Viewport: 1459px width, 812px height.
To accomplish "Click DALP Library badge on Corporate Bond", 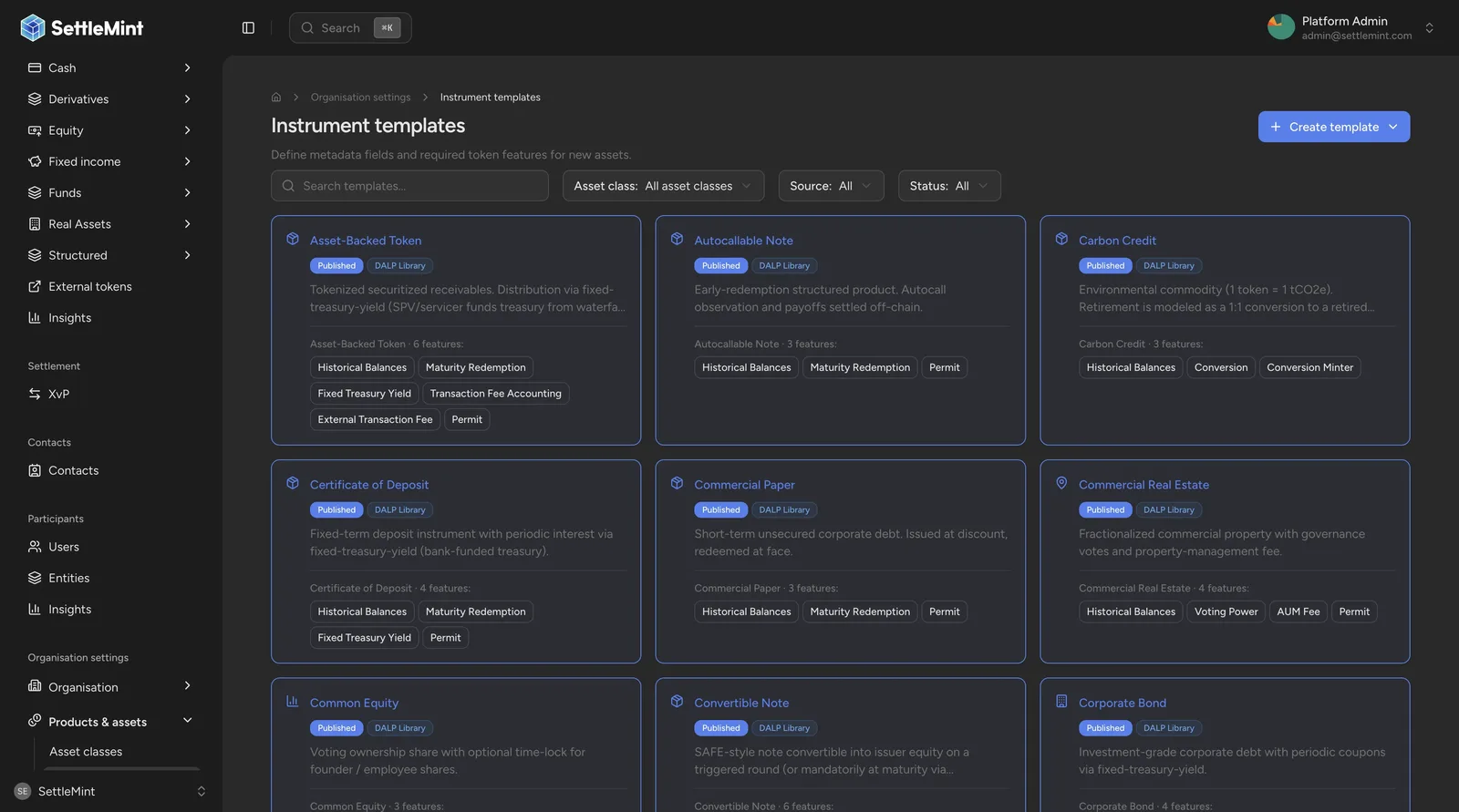I will (1168, 728).
